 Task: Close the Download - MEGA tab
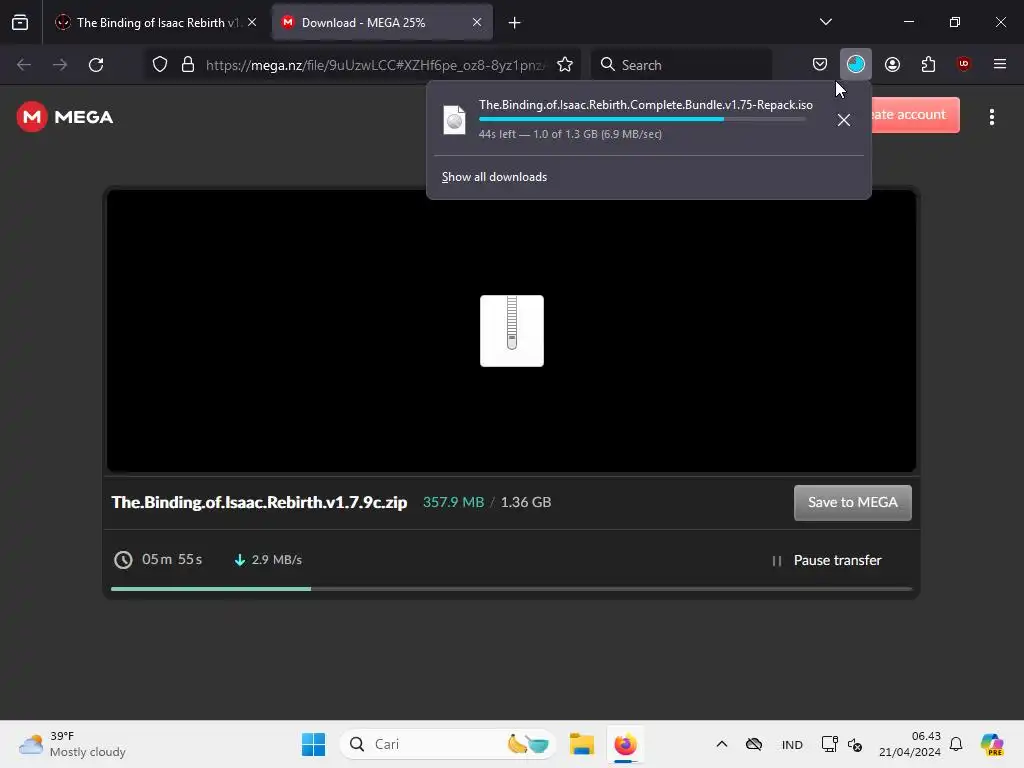tap(477, 22)
